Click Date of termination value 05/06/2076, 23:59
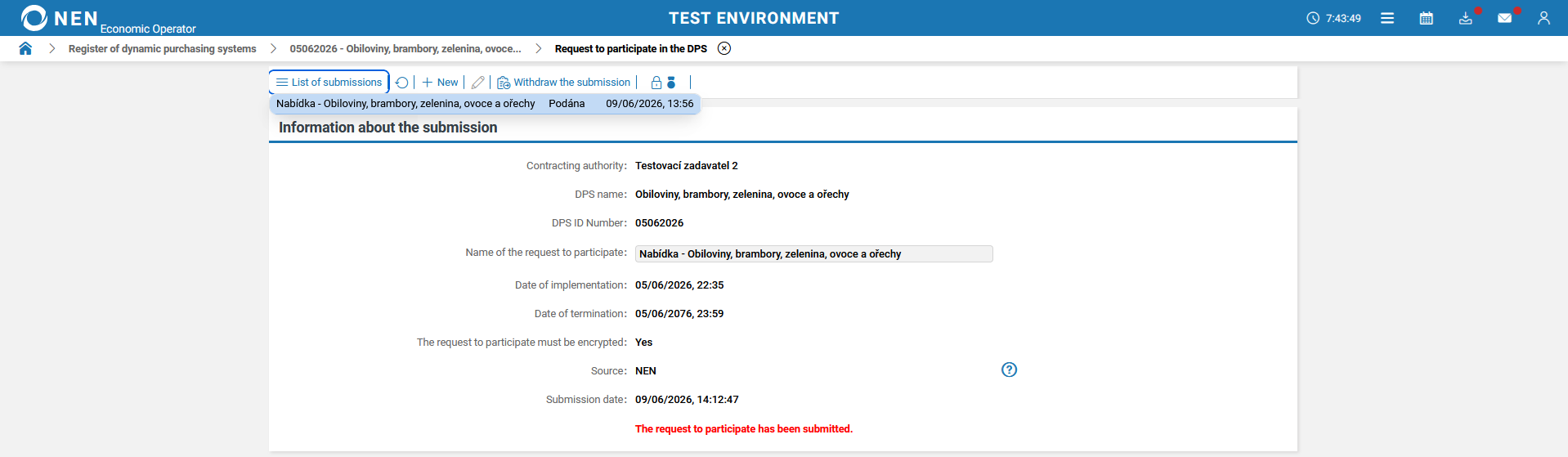Image resolution: width=1568 pixels, height=457 pixels. (x=679, y=314)
